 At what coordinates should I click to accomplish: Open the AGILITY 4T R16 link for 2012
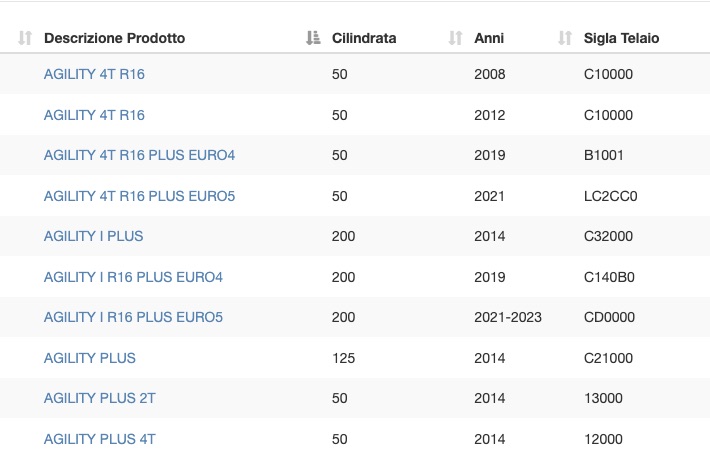click(x=94, y=115)
